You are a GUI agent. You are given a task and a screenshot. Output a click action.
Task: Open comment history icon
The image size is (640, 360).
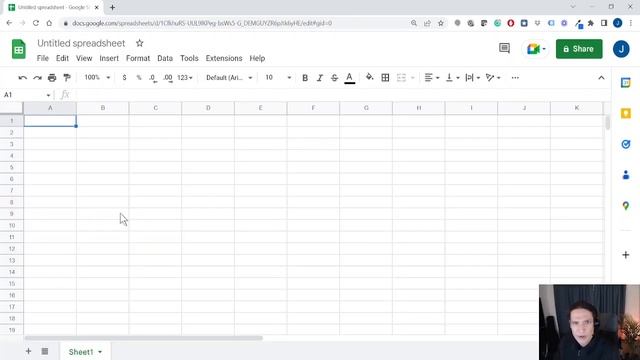click(504, 49)
